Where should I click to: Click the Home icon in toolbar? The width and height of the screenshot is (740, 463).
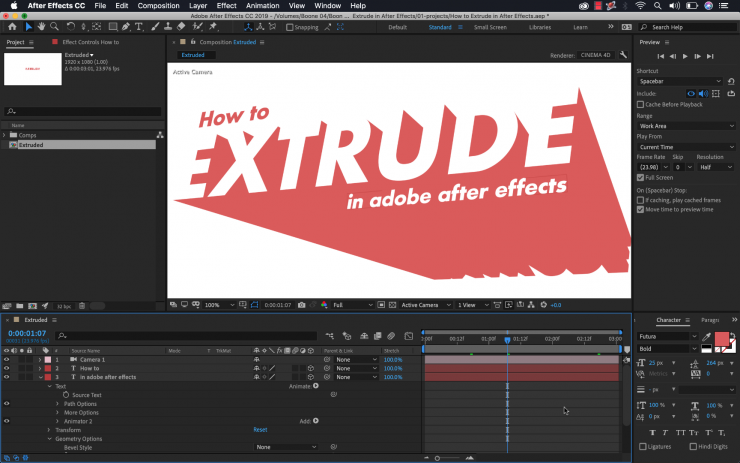pos(10,27)
